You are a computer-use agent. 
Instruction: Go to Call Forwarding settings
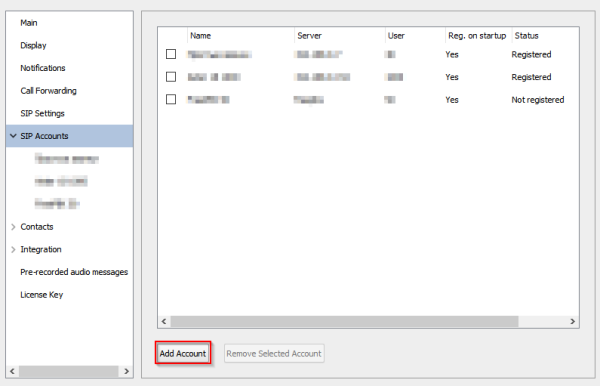point(49,91)
